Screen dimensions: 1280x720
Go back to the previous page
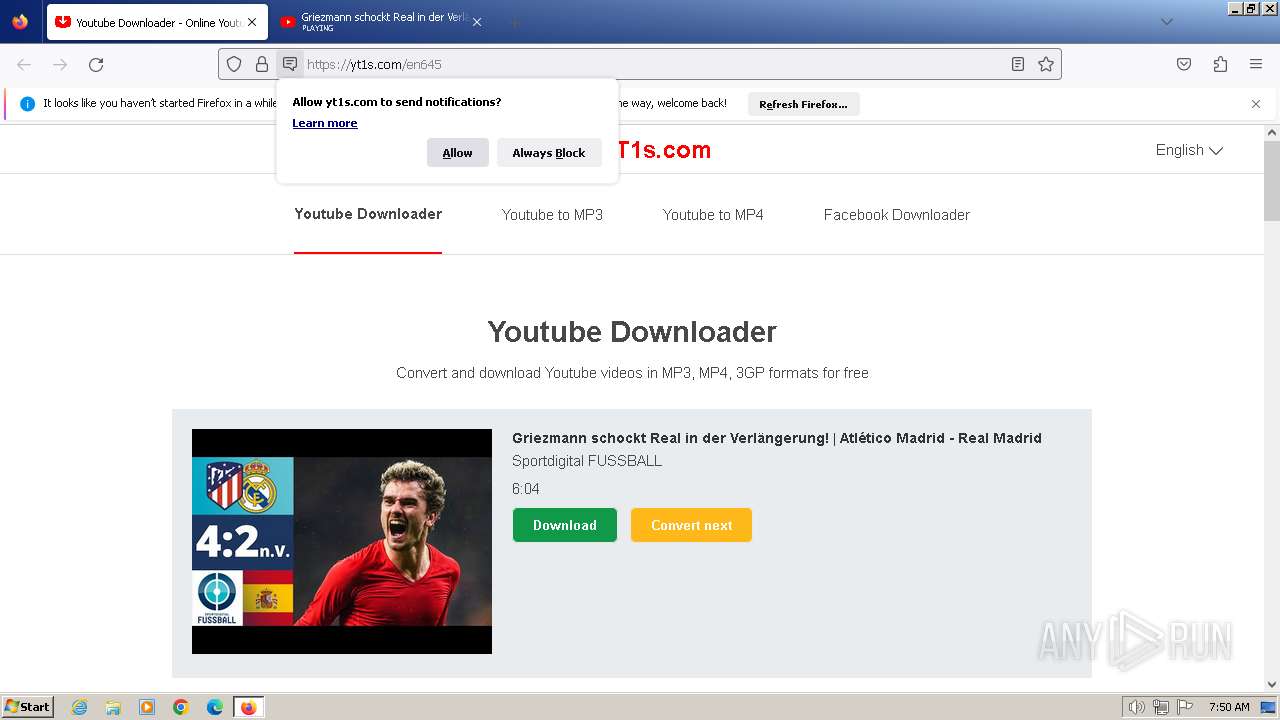click(x=24, y=64)
